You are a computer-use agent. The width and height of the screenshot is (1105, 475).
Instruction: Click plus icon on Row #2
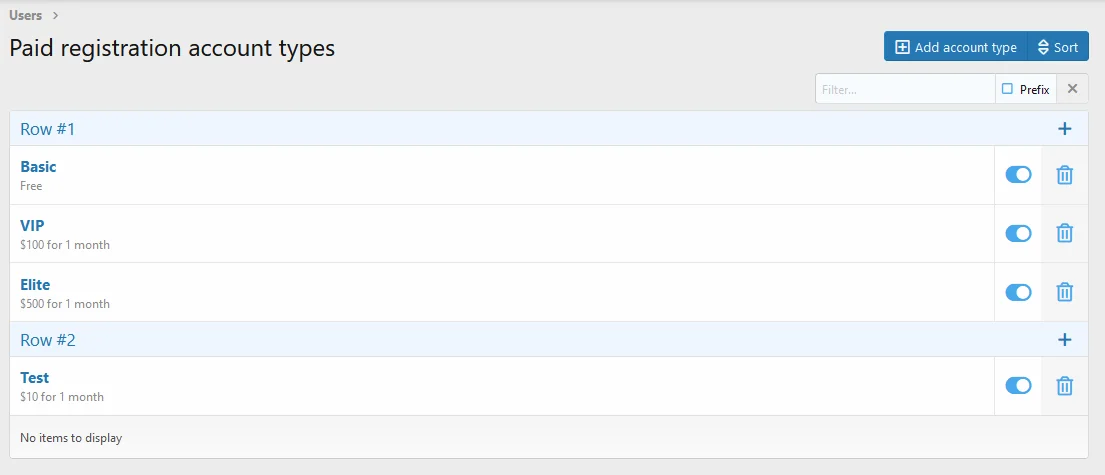(x=1065, y=340)
